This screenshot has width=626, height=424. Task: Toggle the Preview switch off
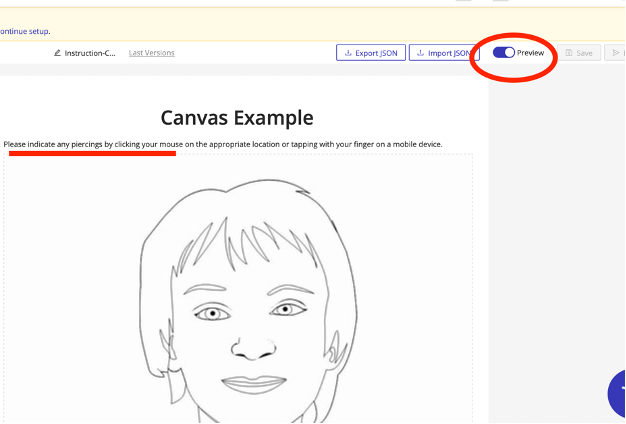click(x=504, y=52)
